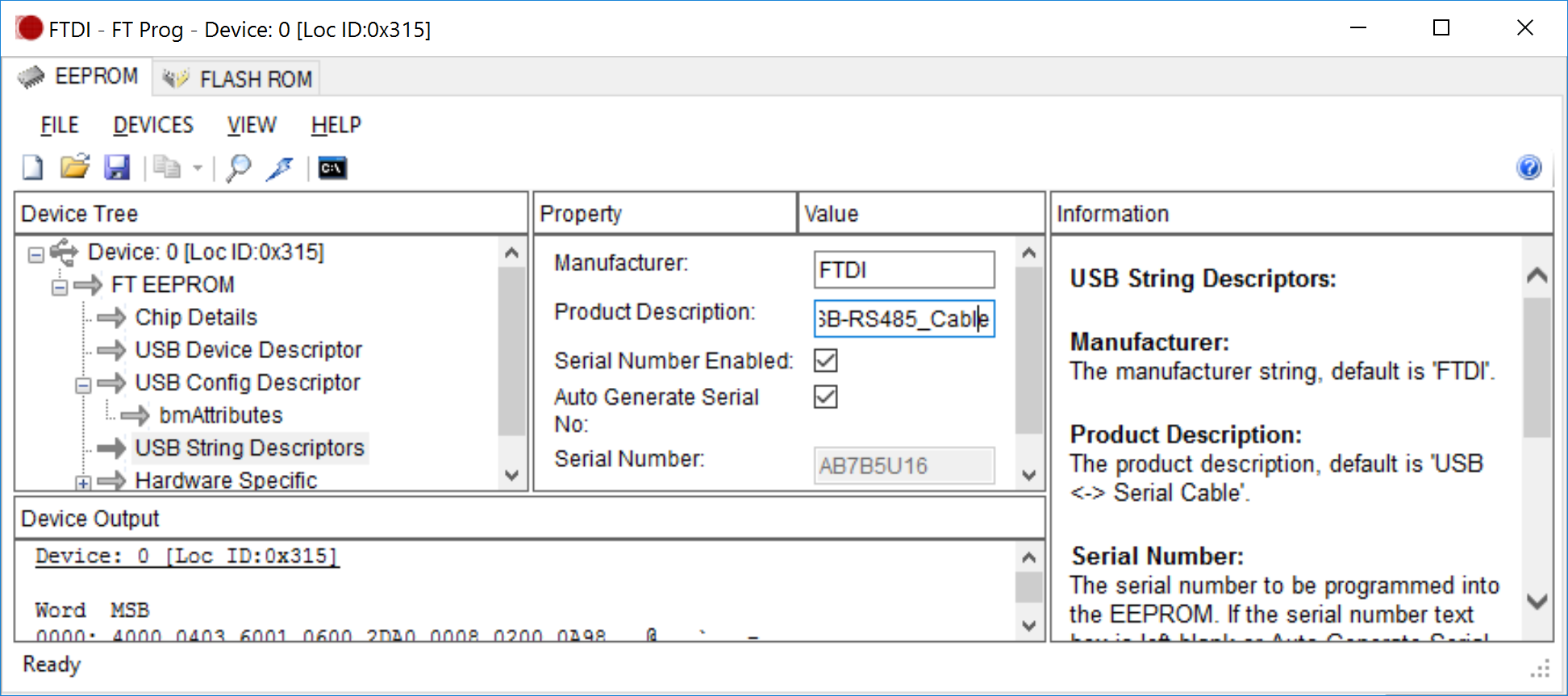Open the VIEW menu
The width and height of the screenshot is (1568, 696).
[x=252, y=125]
